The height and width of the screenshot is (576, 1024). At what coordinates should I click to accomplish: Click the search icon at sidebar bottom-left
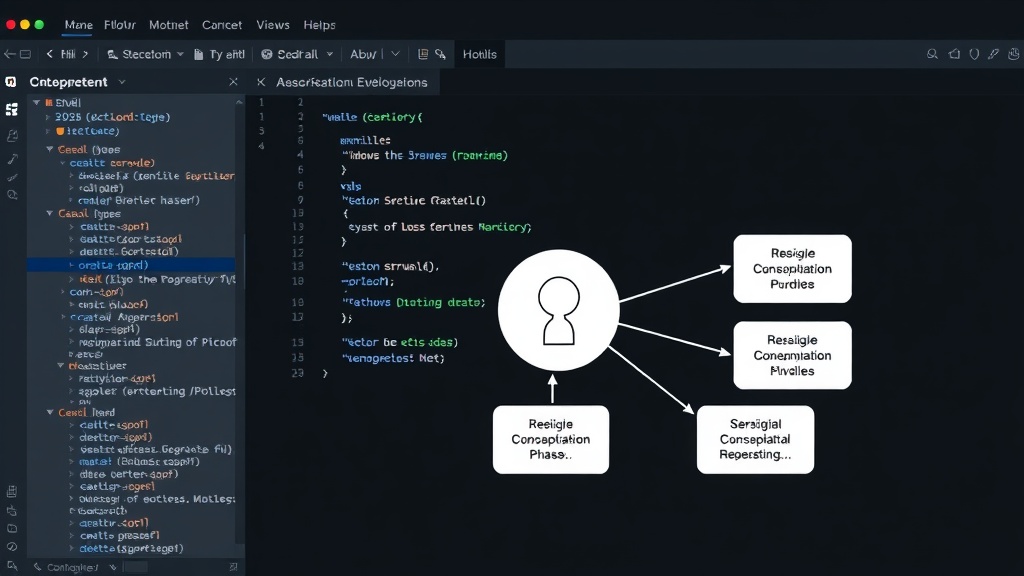(x=12, y=566)
